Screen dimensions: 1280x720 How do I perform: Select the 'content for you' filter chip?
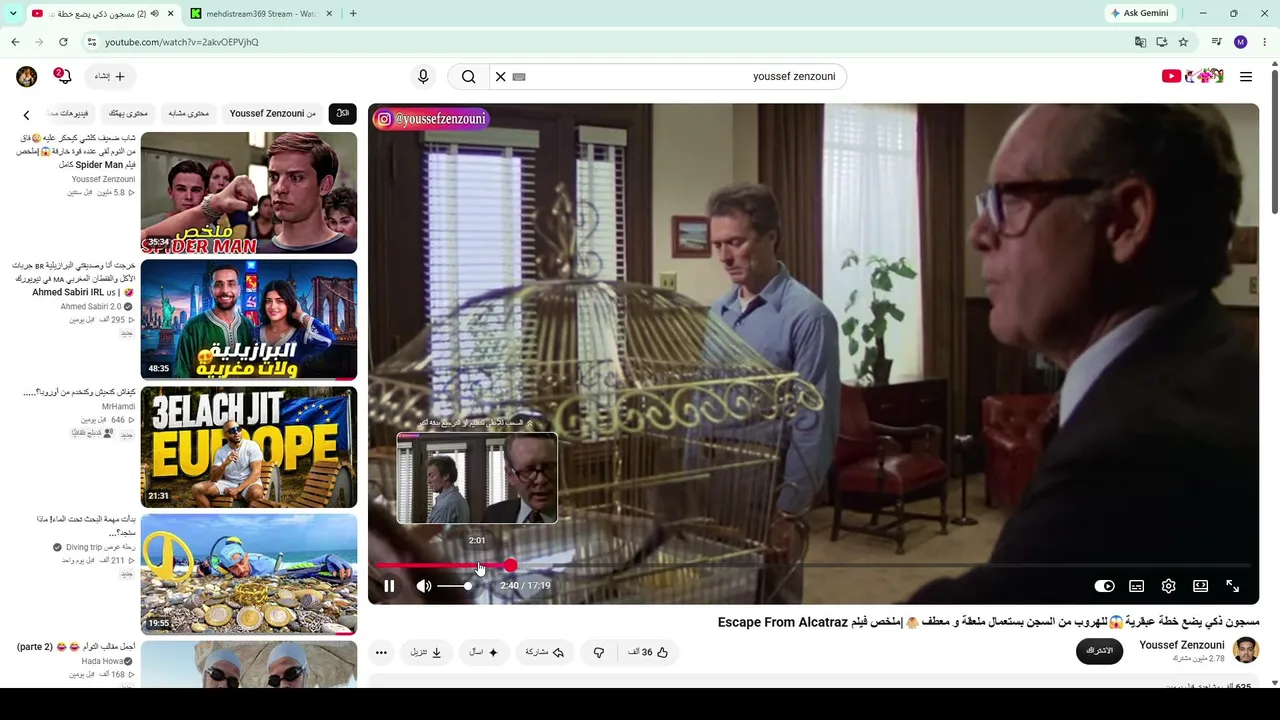click(128, 113)
